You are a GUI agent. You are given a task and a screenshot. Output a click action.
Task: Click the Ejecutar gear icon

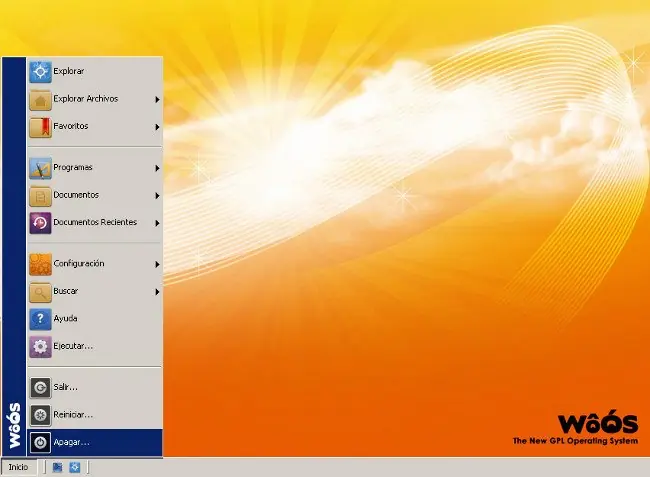(40, 346)
